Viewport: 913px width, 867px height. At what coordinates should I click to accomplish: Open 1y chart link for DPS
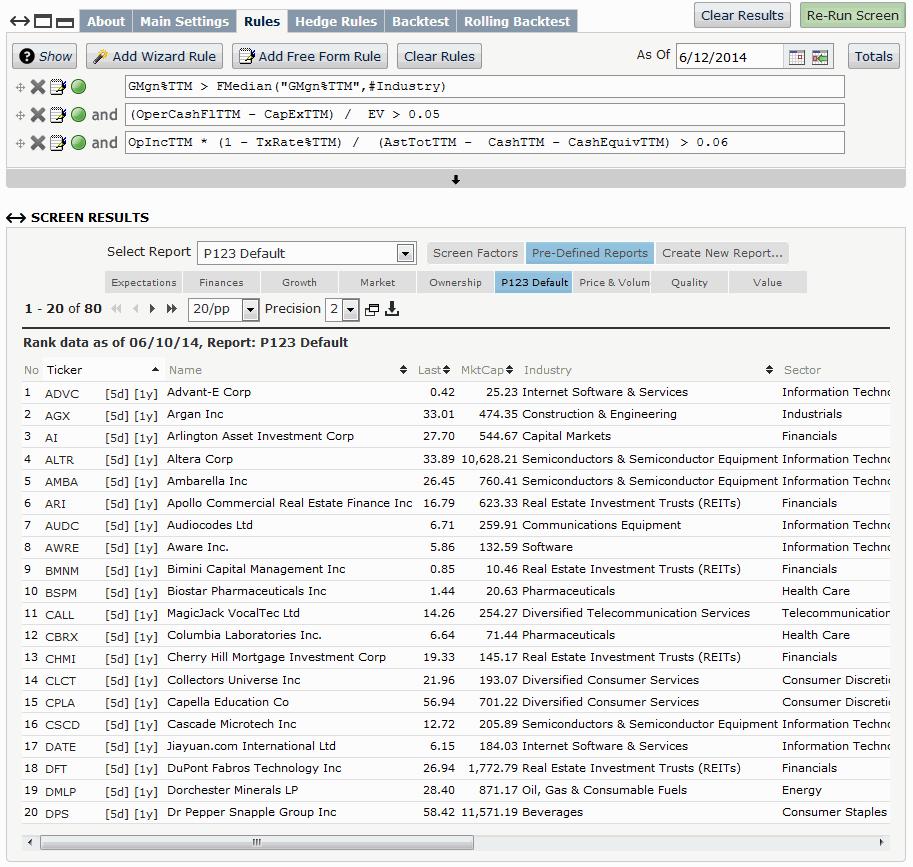tap(146, 813)
